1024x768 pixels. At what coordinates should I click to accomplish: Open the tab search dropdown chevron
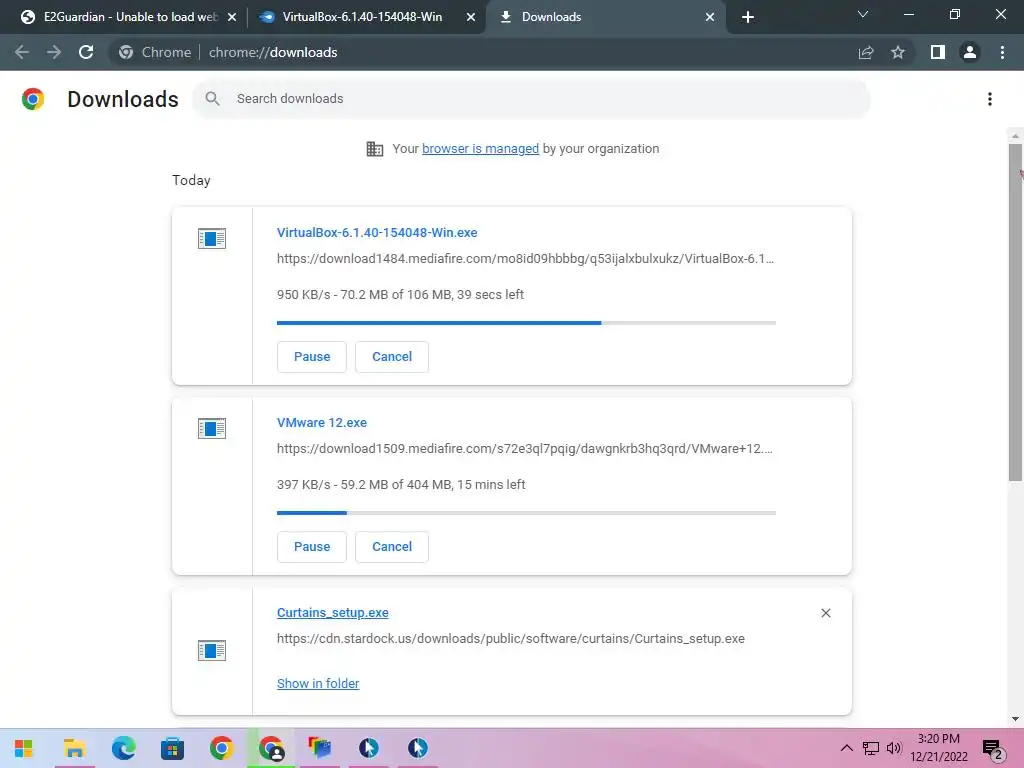pyautogui.click(x=863, y=14)
